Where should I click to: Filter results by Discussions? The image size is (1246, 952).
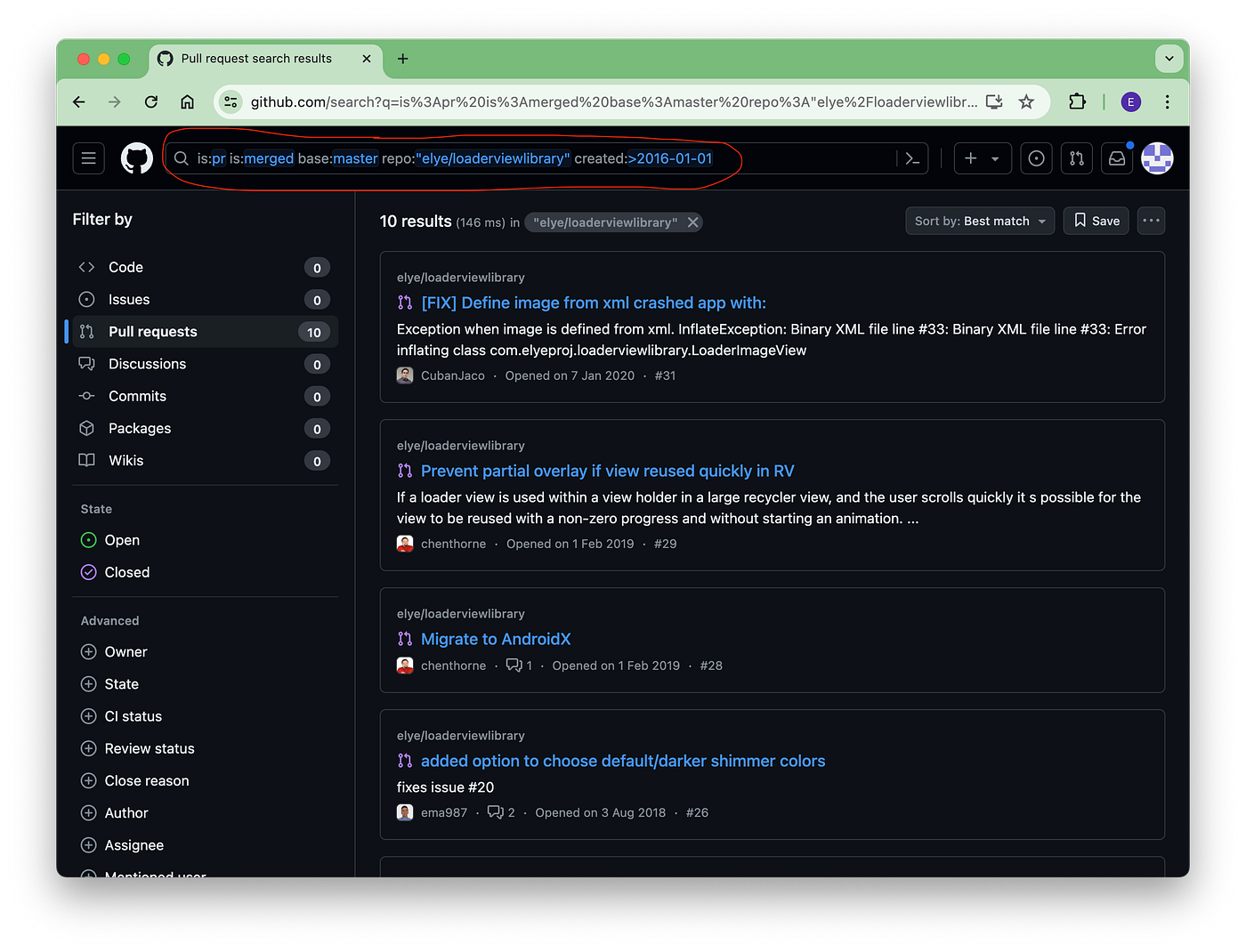tap(204, 364)
